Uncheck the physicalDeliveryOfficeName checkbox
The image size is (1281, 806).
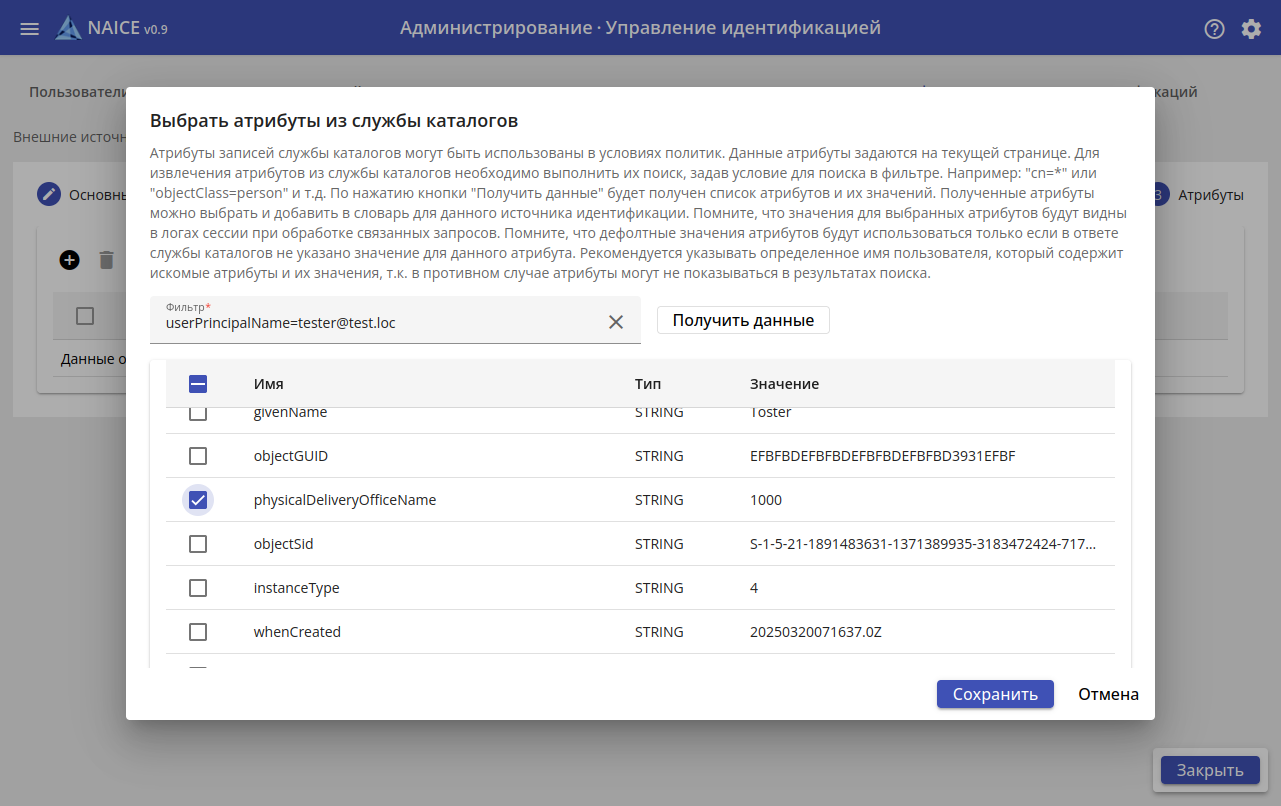198,500
